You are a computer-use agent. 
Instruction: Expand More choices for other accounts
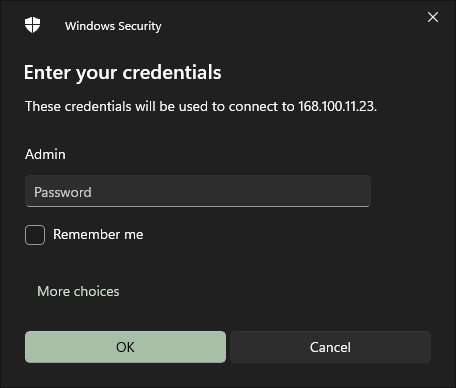78,291
